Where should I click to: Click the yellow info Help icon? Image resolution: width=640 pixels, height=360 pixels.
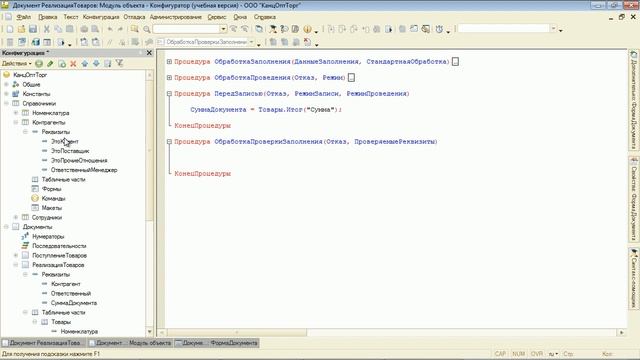pos(307,29)
